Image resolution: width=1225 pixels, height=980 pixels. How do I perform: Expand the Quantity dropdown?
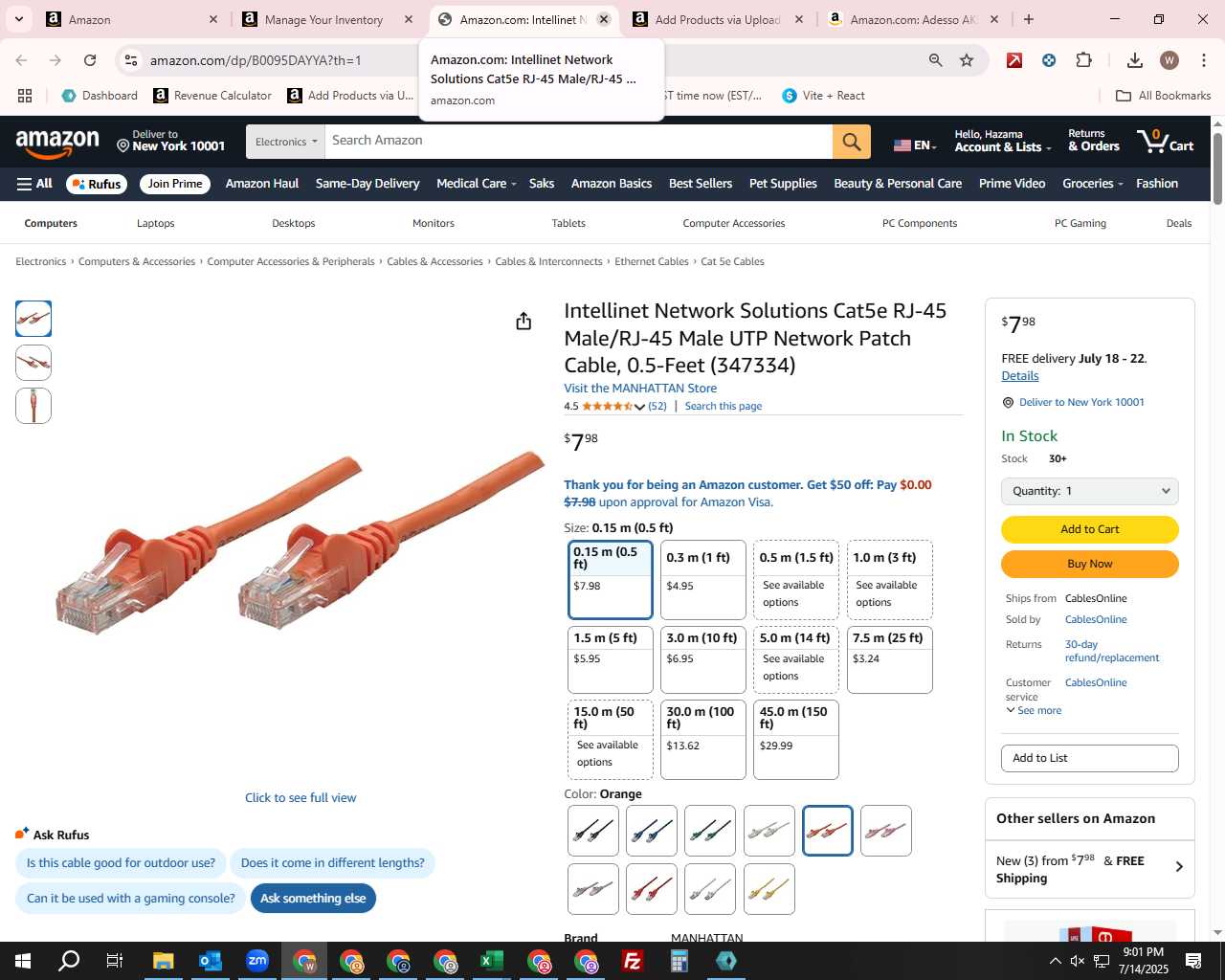pos(1089,491)
